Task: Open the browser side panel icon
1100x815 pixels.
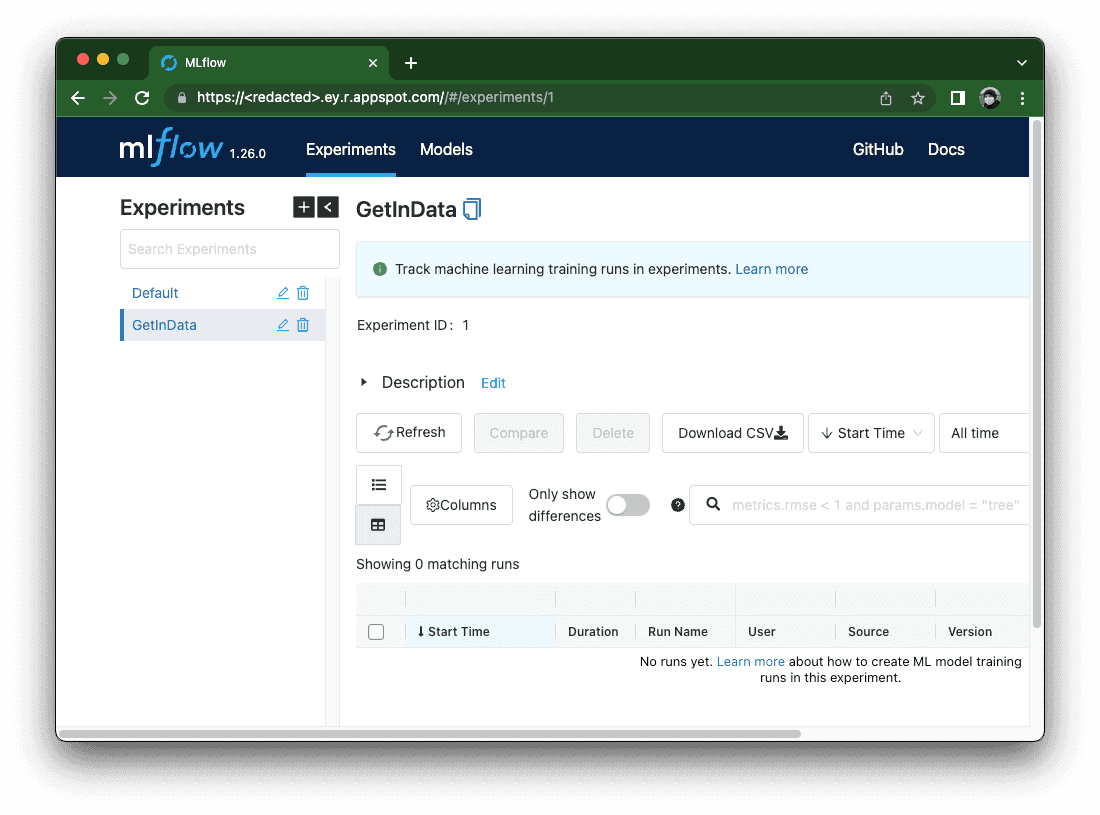Action: pyautogui.click(x=958, y=98)
